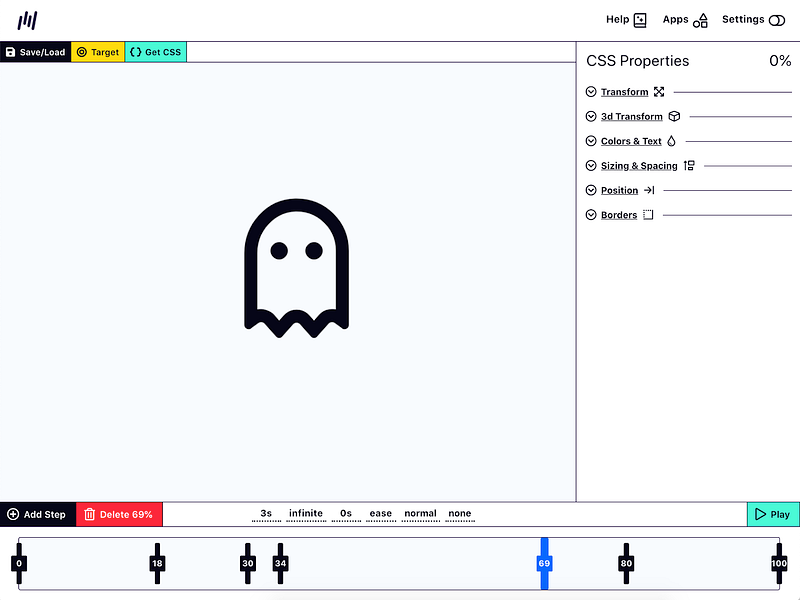Open the ease timing function setting
This screenshot has height=600, width=800.
pos(381,513)
